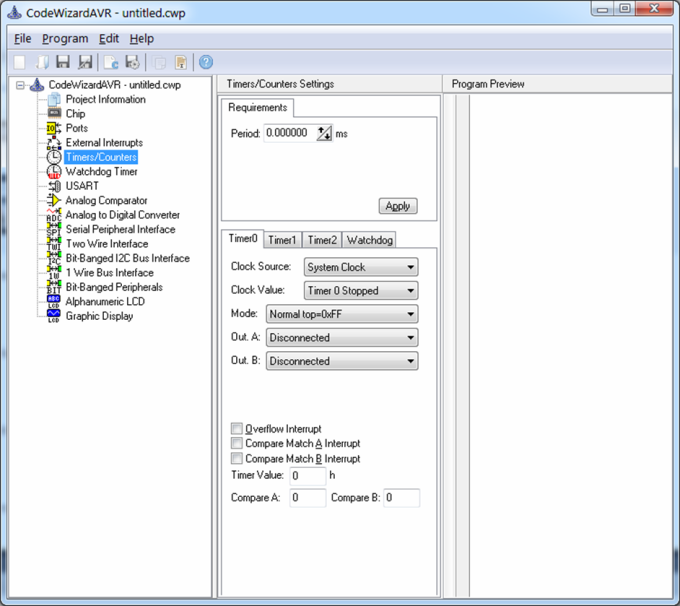Viewport: 680px width, 606px height.
Task: Click the ADC icon in tree
Action: point(54,215)
